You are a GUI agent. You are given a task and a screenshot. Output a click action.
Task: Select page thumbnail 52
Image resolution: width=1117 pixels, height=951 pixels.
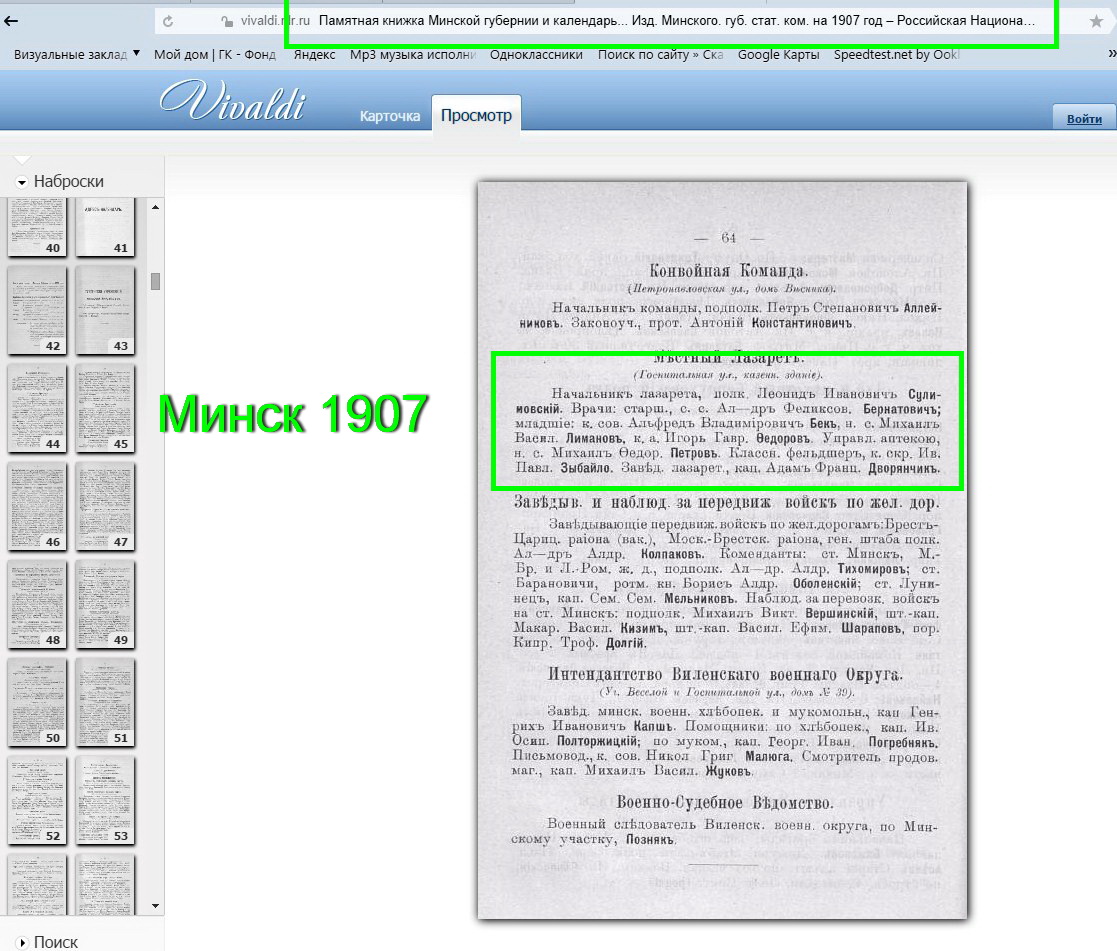pyautogui.click(x=37, y=800)
